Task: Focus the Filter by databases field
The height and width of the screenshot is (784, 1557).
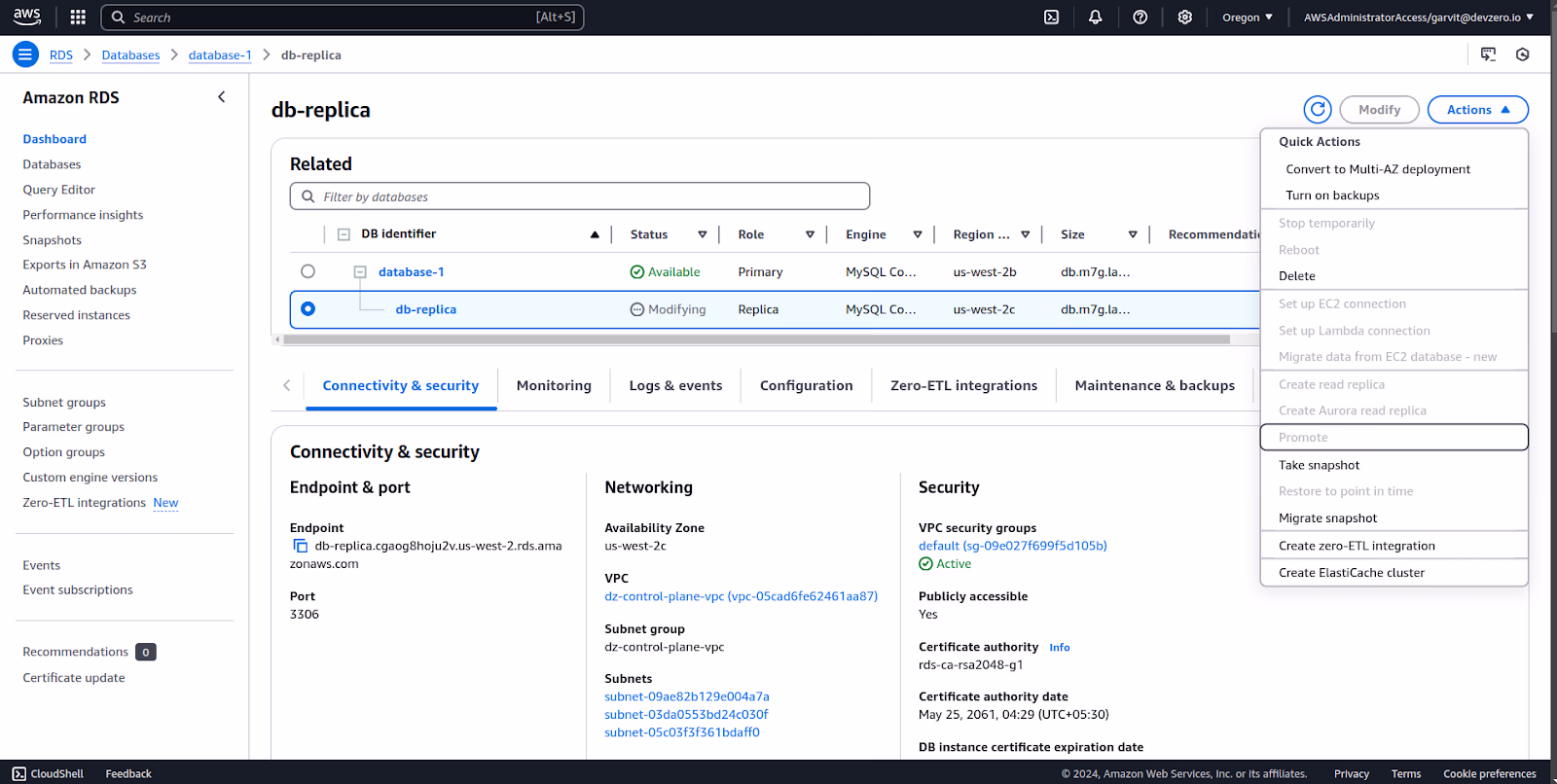Action: coord(579,196)
